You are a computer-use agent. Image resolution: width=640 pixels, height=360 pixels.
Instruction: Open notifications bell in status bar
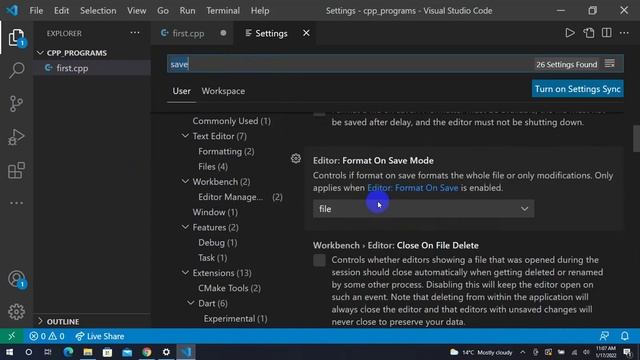[x=624, y=336]
